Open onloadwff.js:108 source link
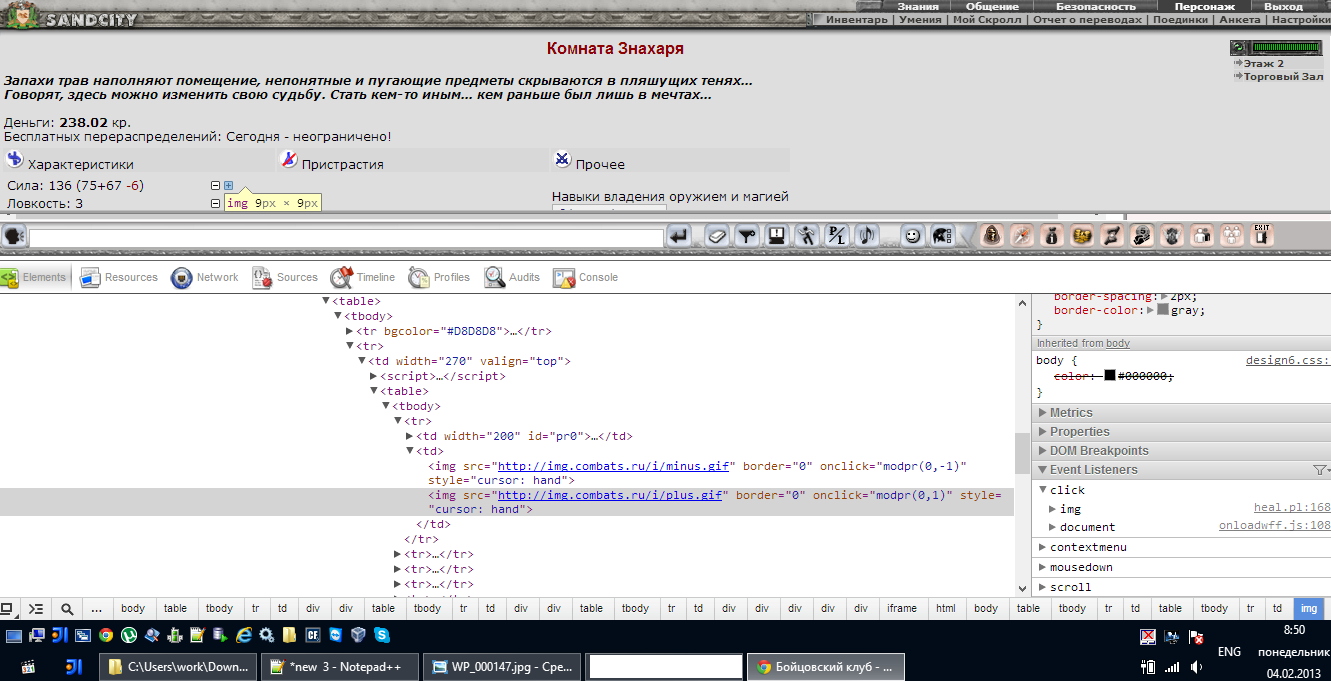 pos(1275,526)
